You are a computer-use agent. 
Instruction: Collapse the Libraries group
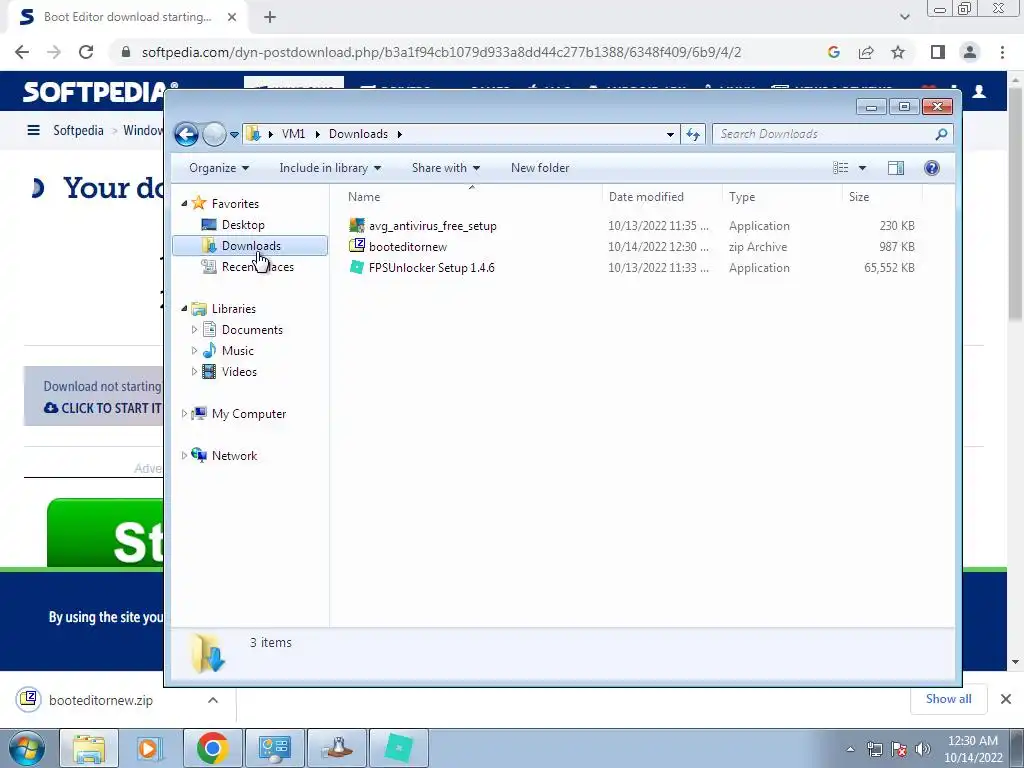184,308
